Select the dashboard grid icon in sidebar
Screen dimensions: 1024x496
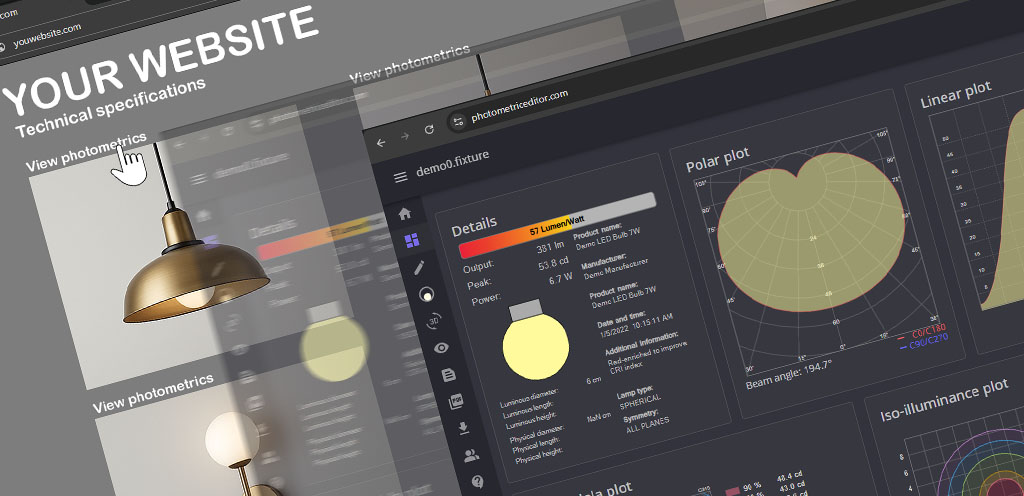point(412,241)
